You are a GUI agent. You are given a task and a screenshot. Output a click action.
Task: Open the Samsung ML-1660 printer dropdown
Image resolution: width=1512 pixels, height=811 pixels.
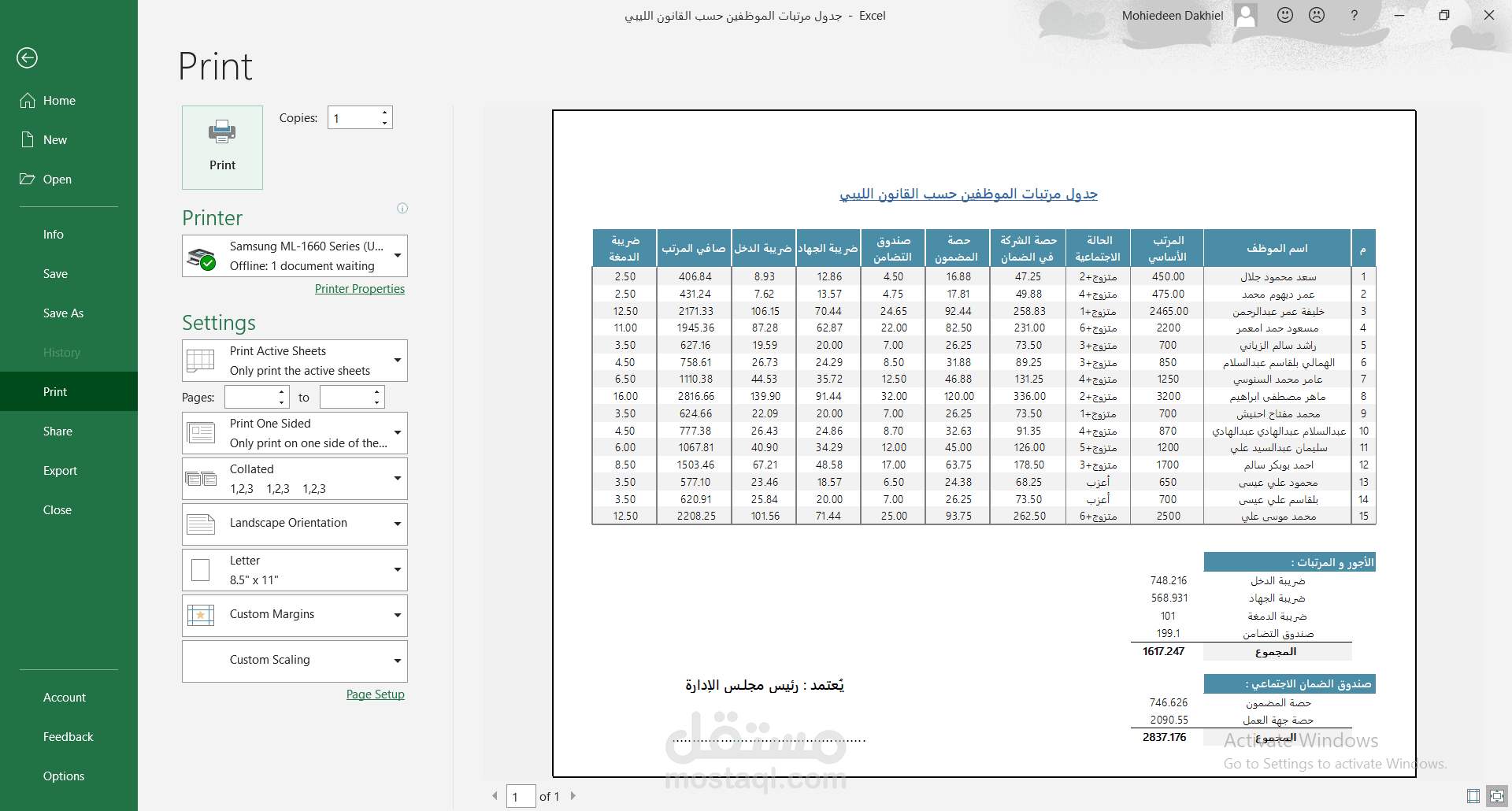tap(295, 256)
